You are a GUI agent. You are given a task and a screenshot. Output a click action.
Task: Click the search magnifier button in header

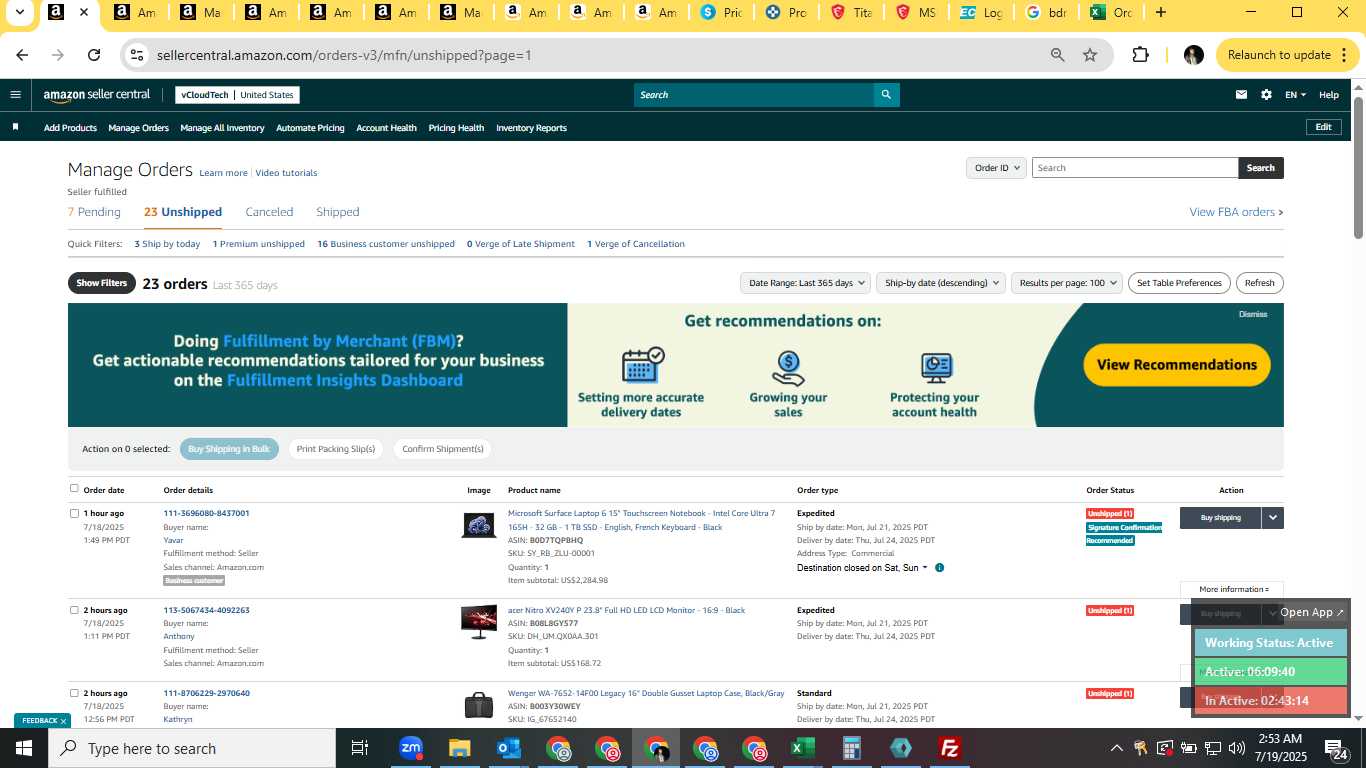(x=886, y=95)
